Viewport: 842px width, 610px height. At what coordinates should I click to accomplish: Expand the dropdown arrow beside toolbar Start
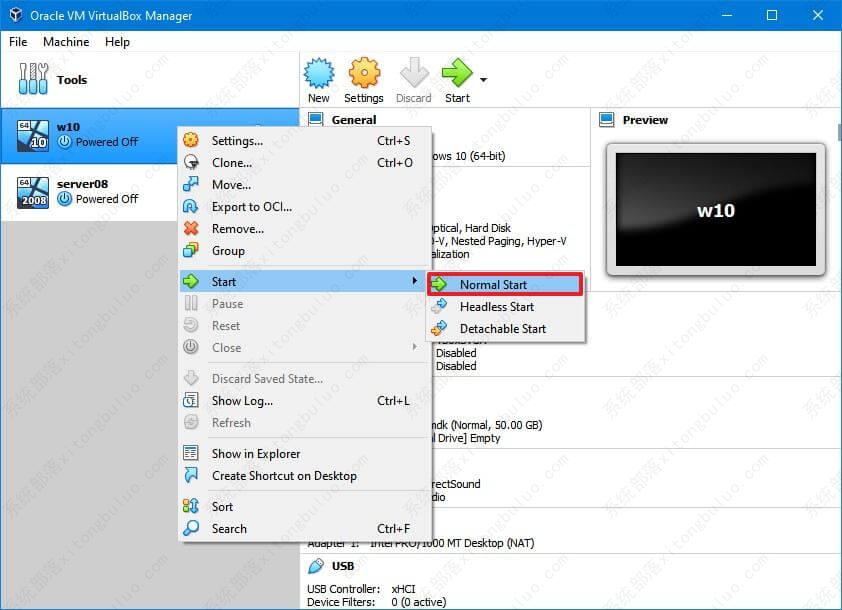pyautogui.click(x=484, y=80)
